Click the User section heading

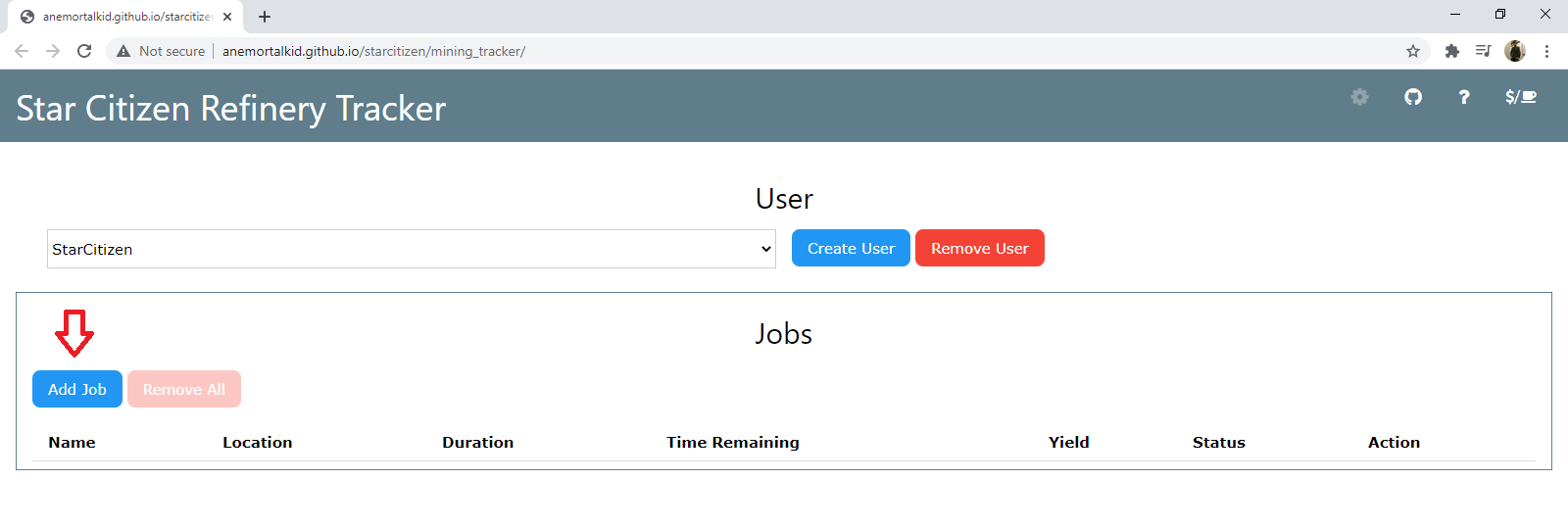pyautogui.click(x=784, y=199)
